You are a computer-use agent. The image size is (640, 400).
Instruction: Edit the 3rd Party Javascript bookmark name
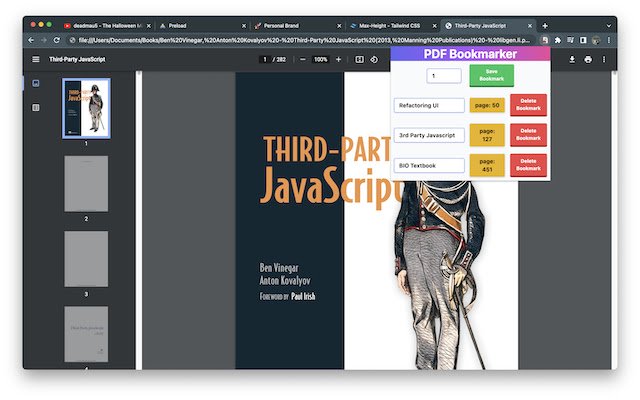429,135
